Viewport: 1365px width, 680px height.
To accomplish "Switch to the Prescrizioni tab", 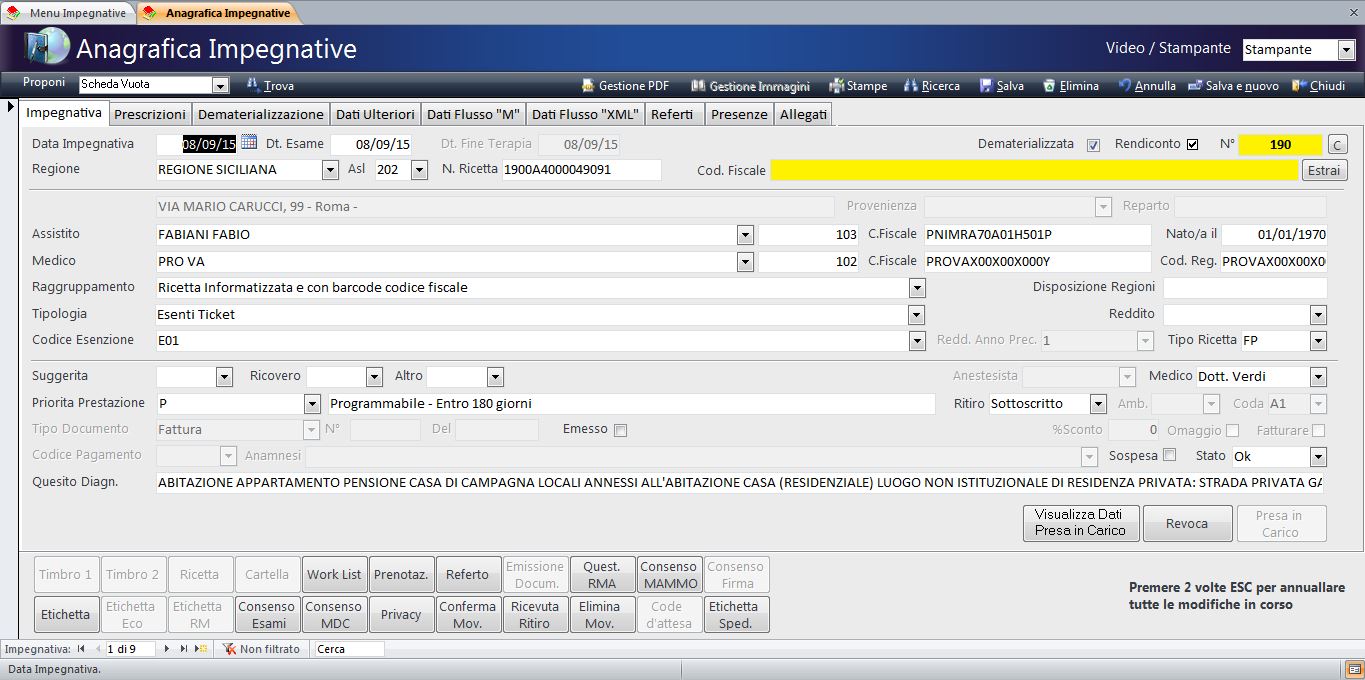I will point(150,114).
